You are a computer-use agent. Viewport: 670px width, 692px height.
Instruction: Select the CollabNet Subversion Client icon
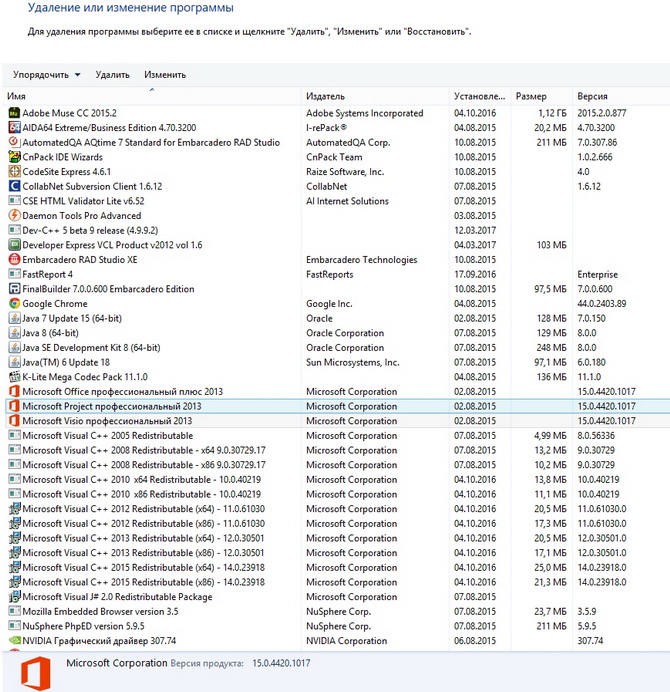(14, 186)
